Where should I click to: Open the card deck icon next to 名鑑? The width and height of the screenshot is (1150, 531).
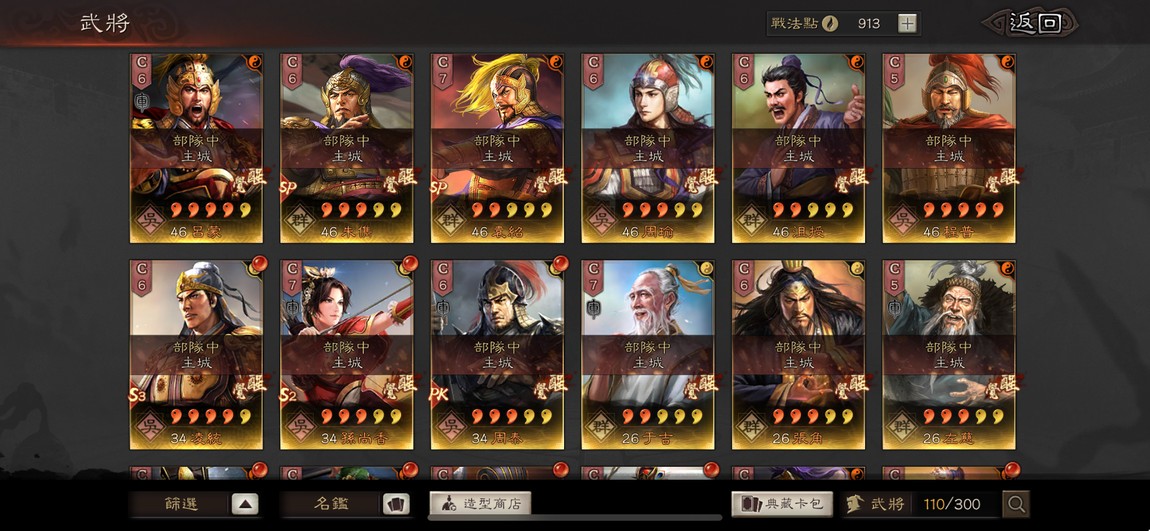[395, 504]
